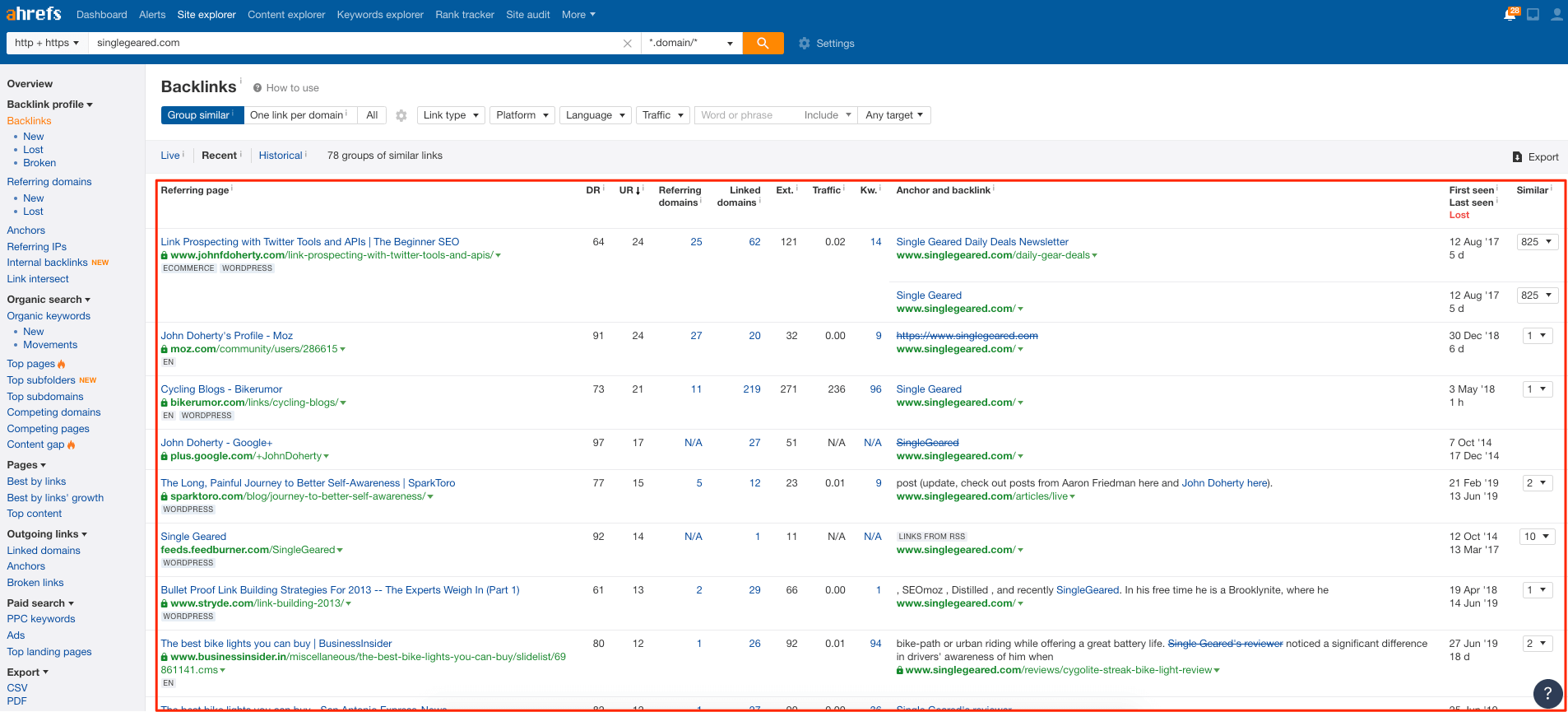
Task: Open PPC keywords in sidebar
Action: [x=41, y=619]
